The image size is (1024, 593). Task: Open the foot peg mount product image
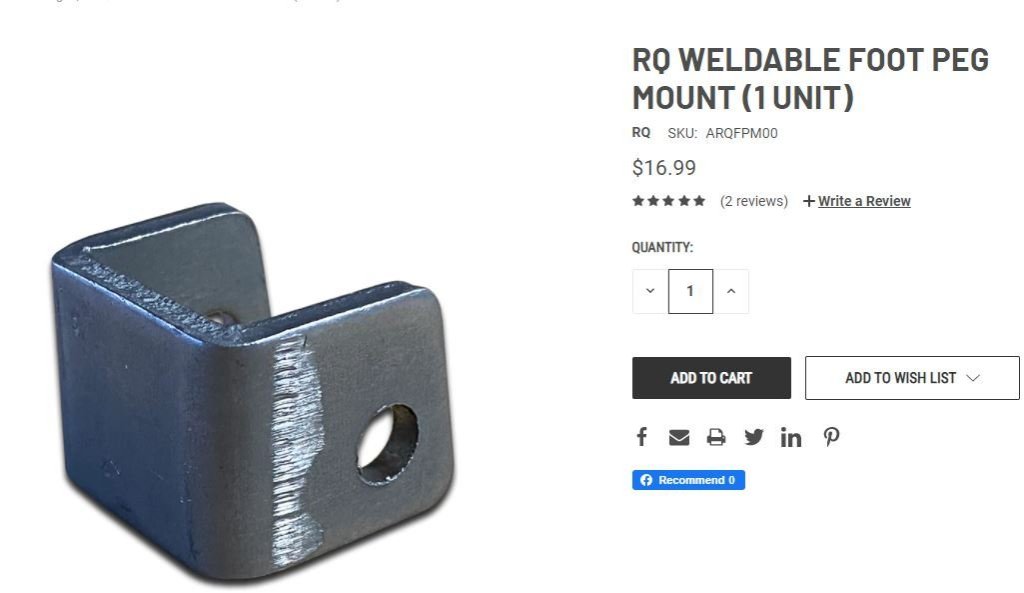(x=253, y=392)
